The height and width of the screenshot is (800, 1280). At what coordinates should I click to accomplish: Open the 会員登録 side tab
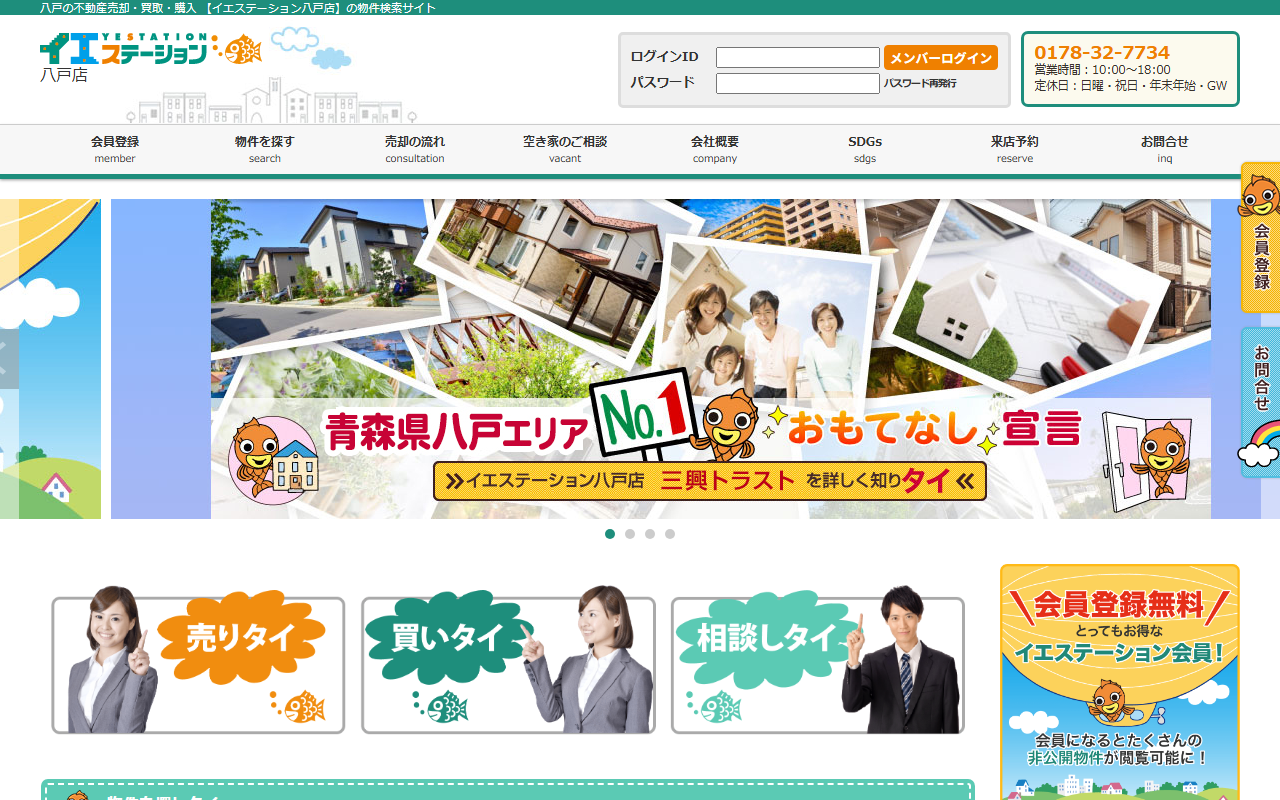[x=1260, y=238]
